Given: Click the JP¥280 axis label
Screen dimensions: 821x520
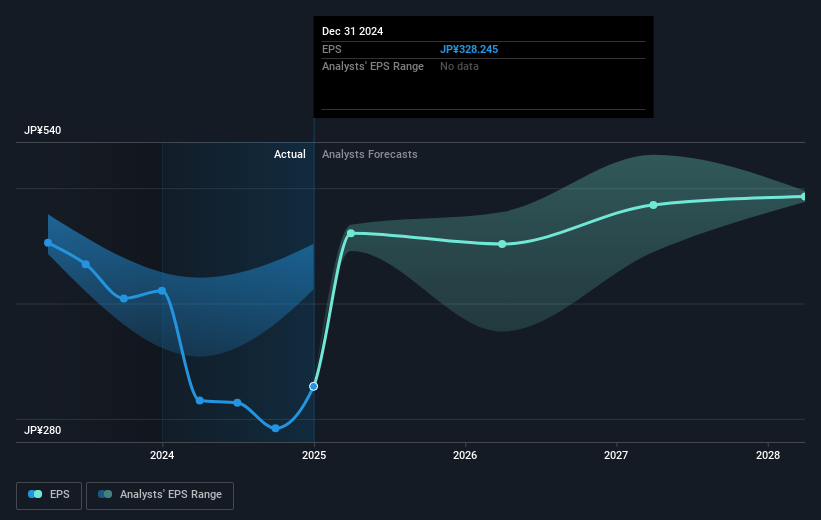Looking at the screenshot, I should pyautogui.click(x=42, y=430).
